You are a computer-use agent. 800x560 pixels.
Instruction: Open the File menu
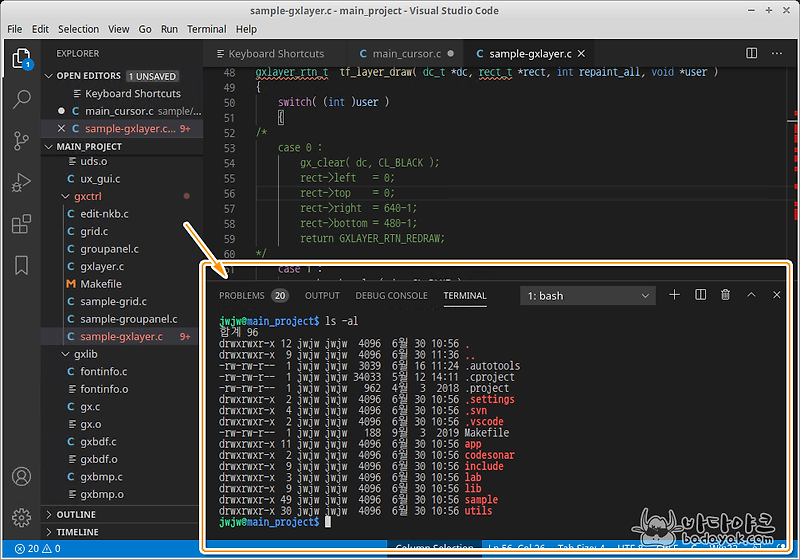pyautogui.click(x=15, y=29)
